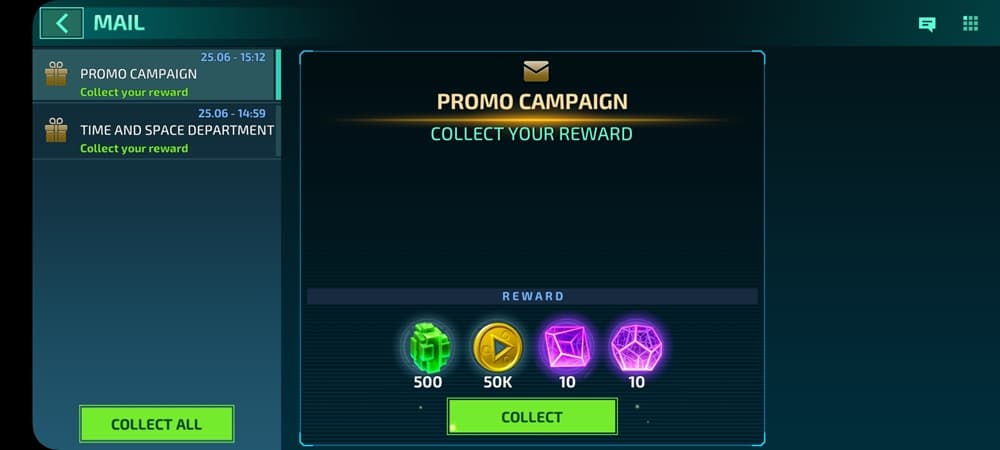The height and width of the screenshot is (450, 1000).
Task: Open the chat speech bubble icon
Action: pos(927,24)
